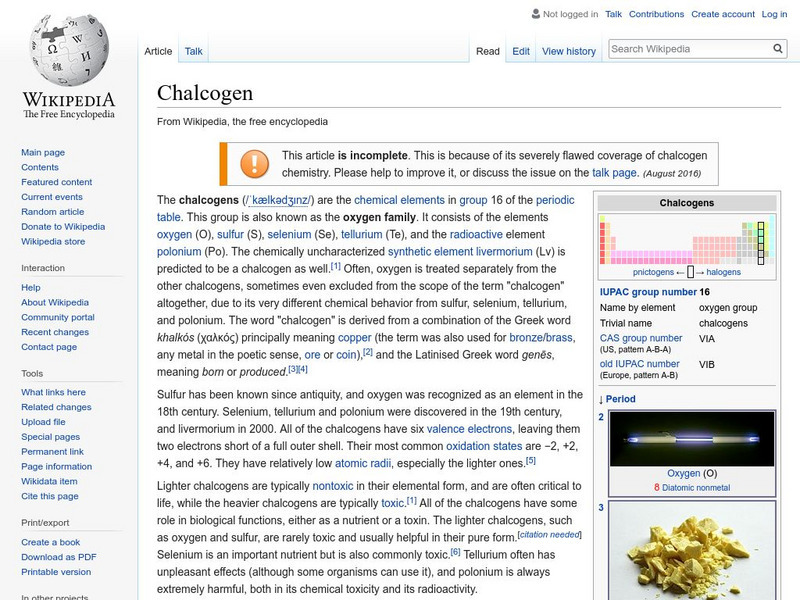Click Create account
This screenshot has height=600, width=800.
point(722,14)
